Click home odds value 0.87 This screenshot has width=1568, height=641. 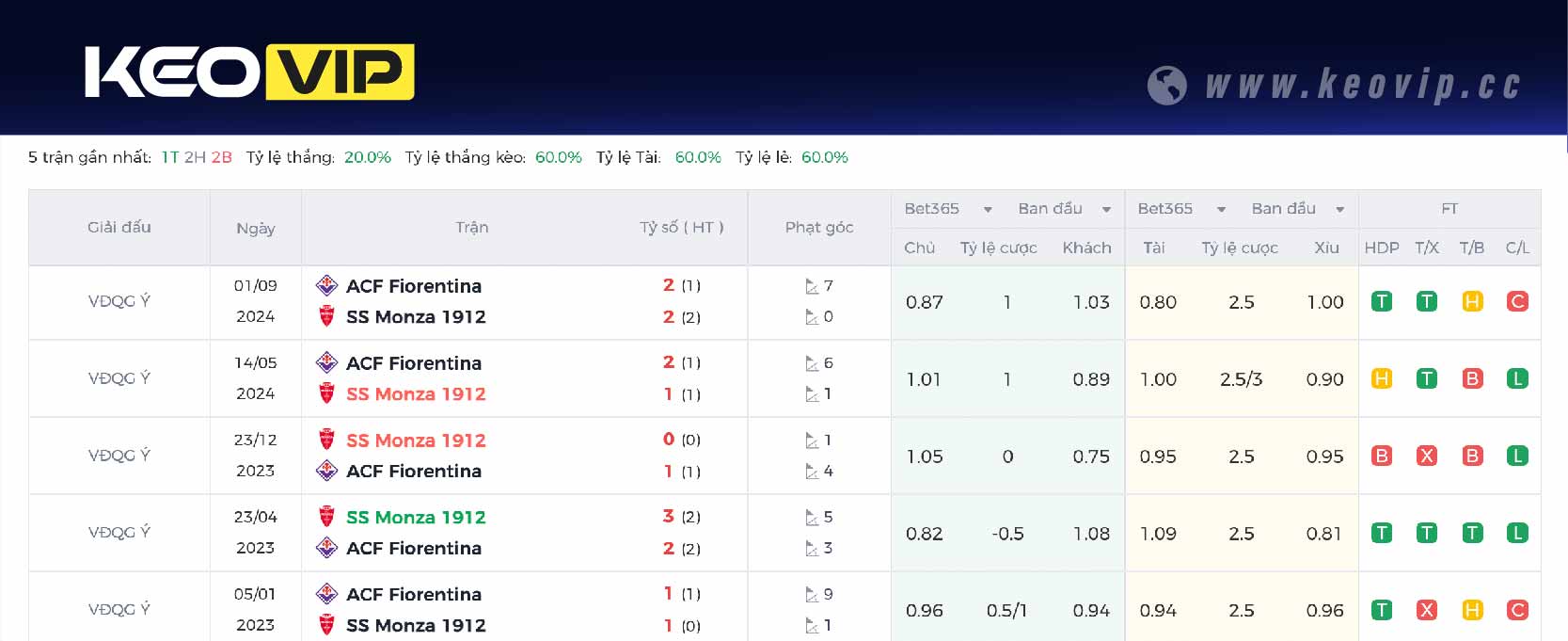(925, 302)
